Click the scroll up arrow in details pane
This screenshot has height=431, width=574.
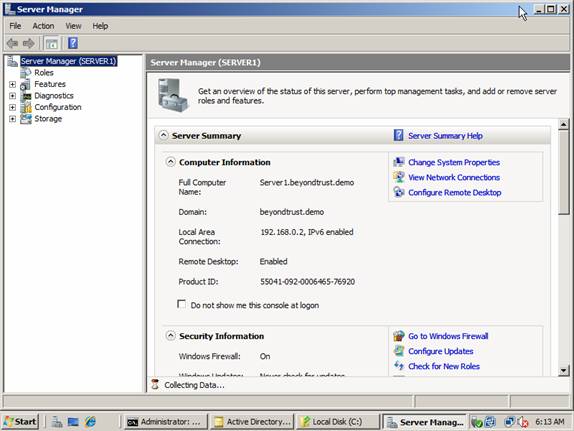pos(564,125)
